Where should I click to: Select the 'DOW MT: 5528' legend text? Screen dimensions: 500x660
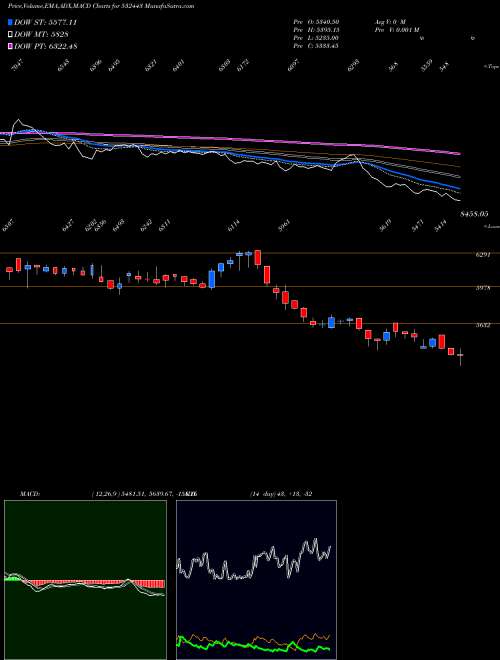coord(41,34)
